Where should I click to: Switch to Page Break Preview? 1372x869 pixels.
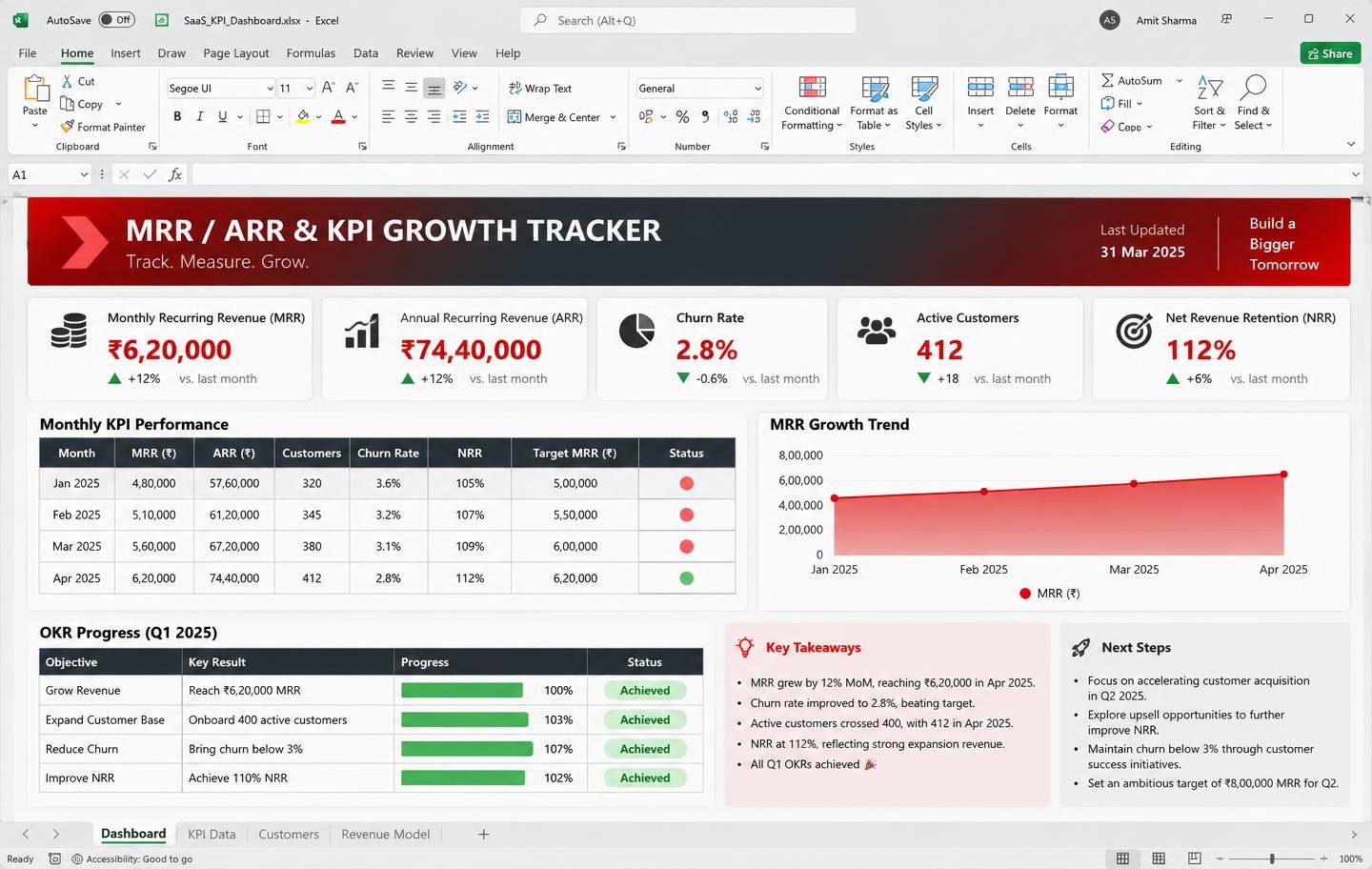click(x=1195, y=859)
